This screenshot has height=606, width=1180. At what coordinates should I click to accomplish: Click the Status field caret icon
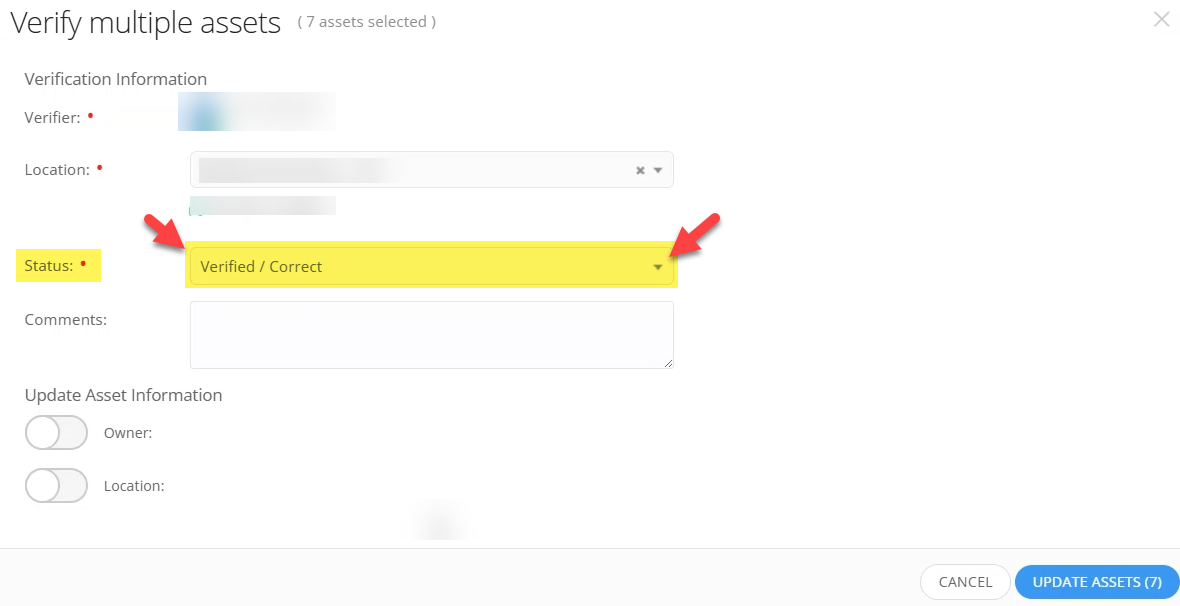(x=657, y=266)
